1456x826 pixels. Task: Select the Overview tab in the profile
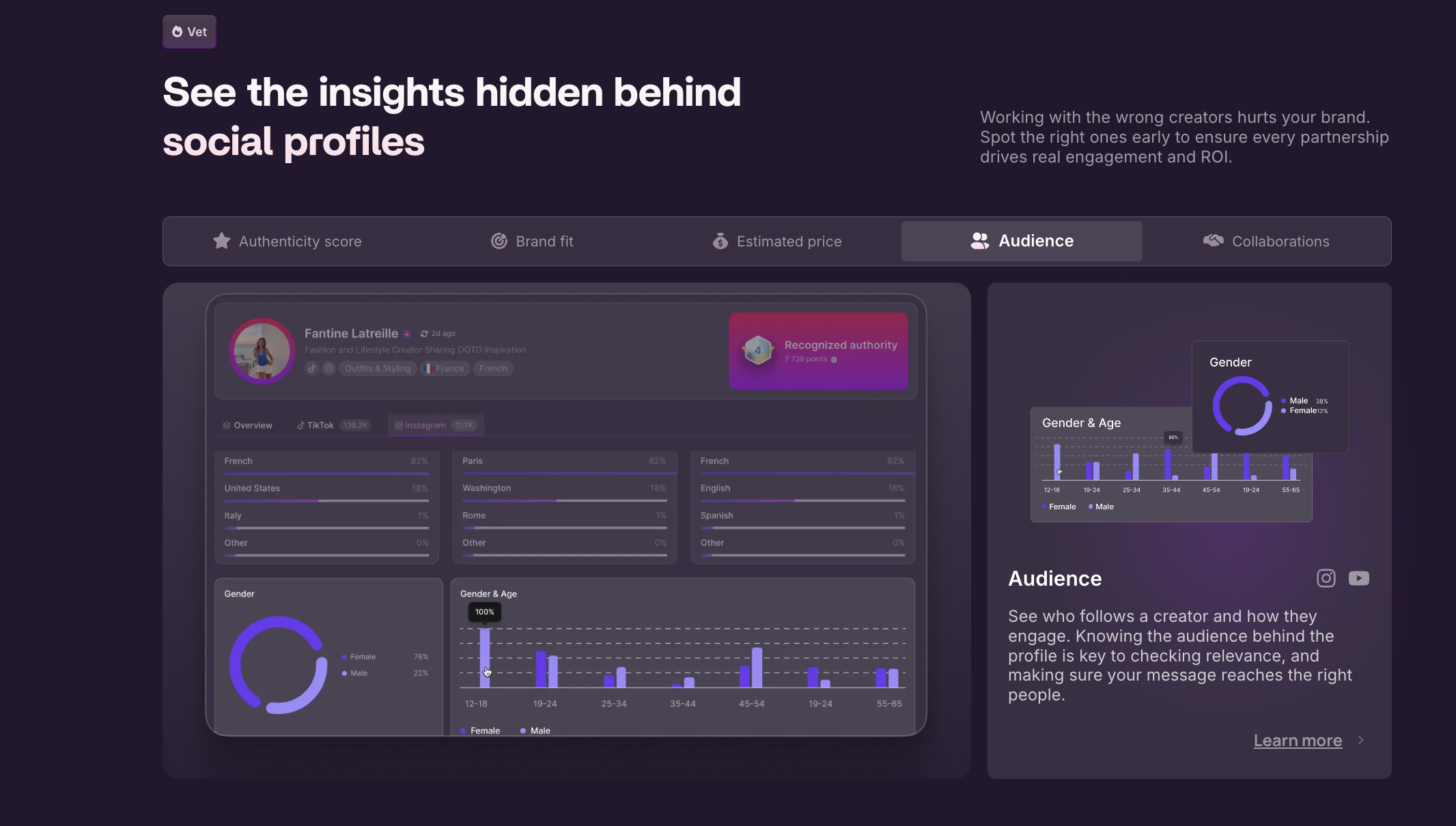point(247,425)
